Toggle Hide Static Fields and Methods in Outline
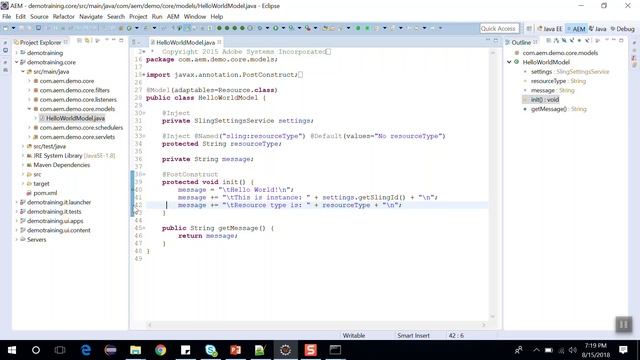The height and width of the screenshot is (360, 640). 572,41
